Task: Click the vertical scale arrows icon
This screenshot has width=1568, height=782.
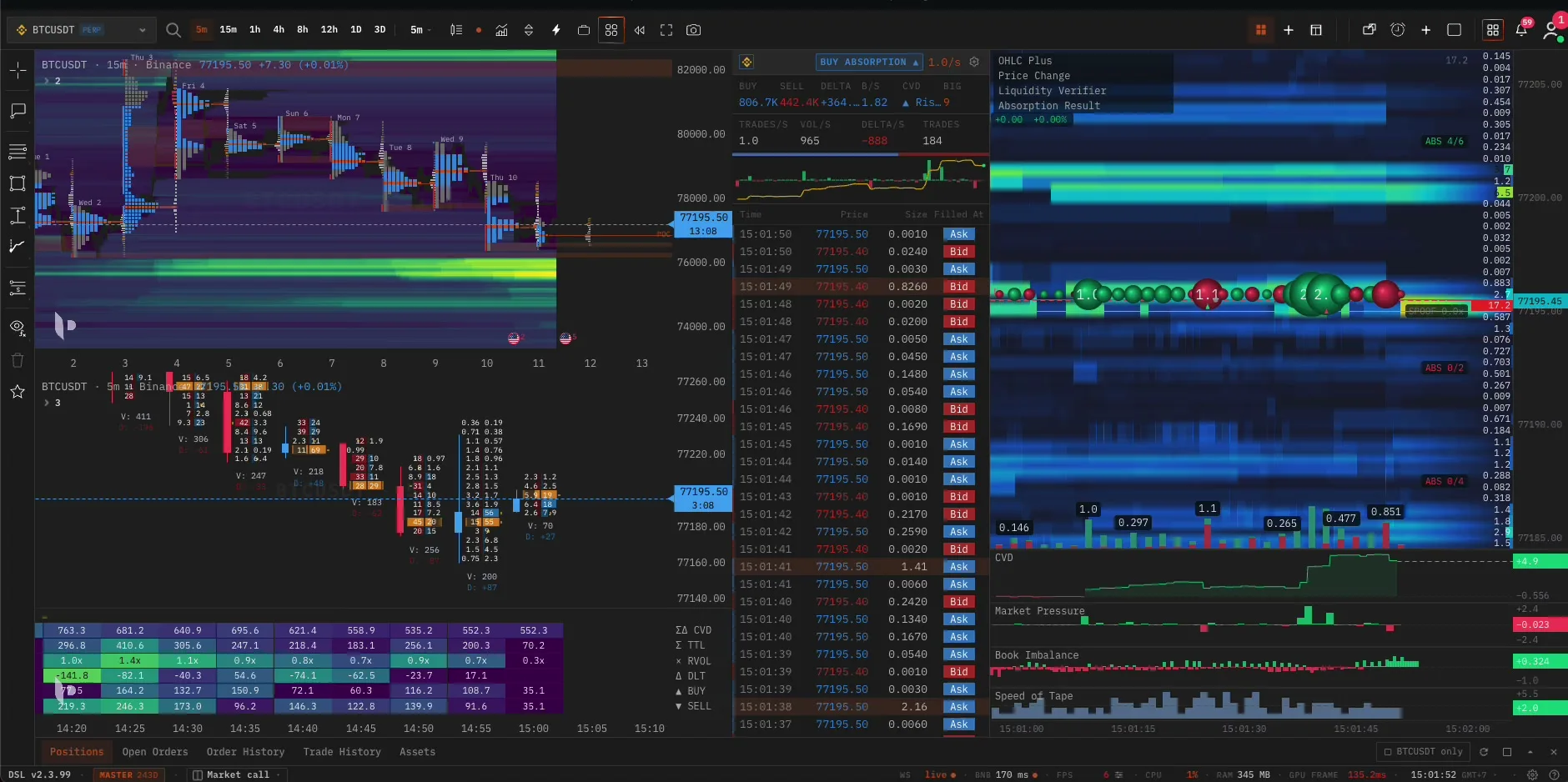Action: pyautogui.click(x=529, y=30)
